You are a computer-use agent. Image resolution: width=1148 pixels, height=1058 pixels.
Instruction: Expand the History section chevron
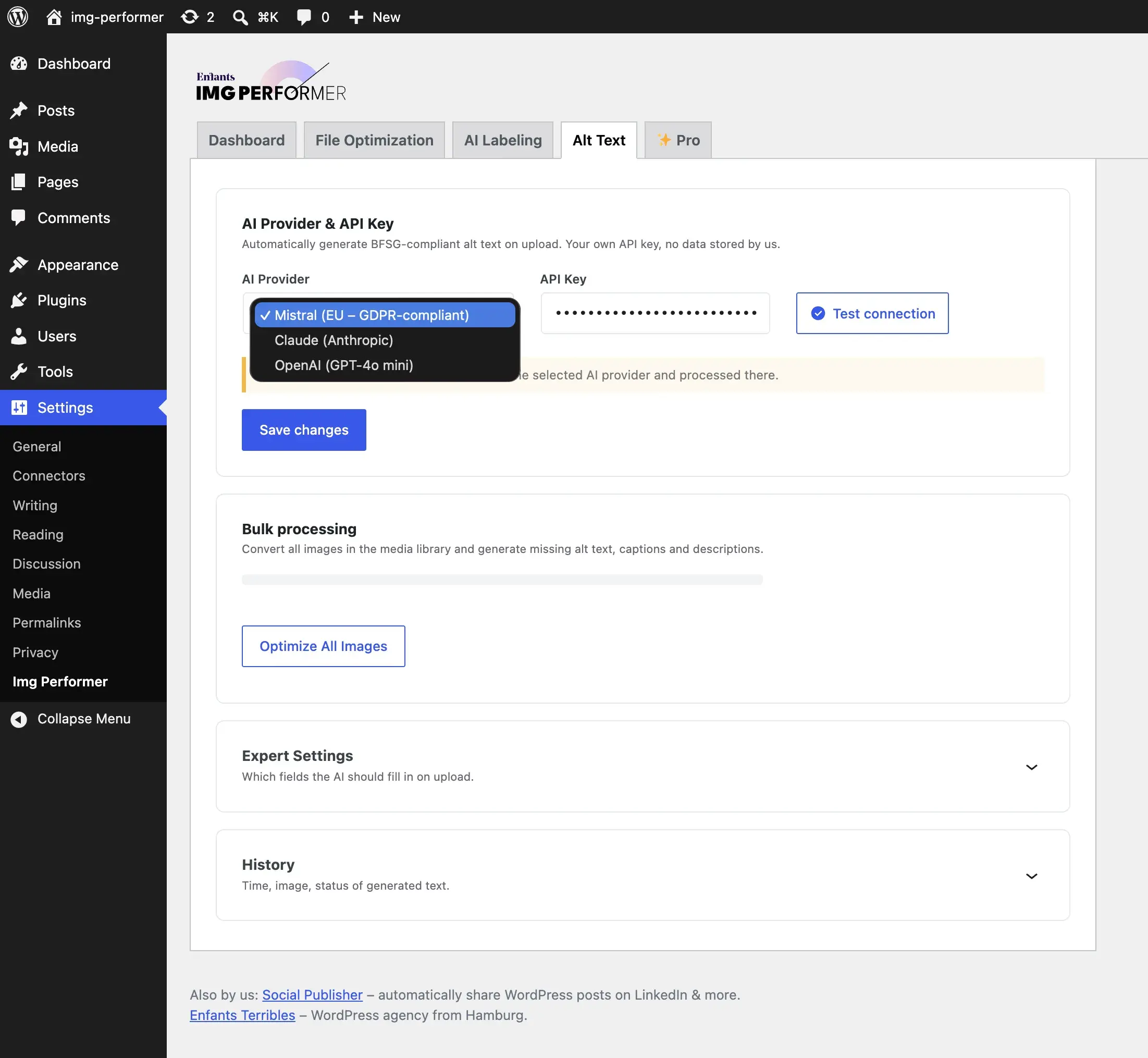click(1031, 876)
